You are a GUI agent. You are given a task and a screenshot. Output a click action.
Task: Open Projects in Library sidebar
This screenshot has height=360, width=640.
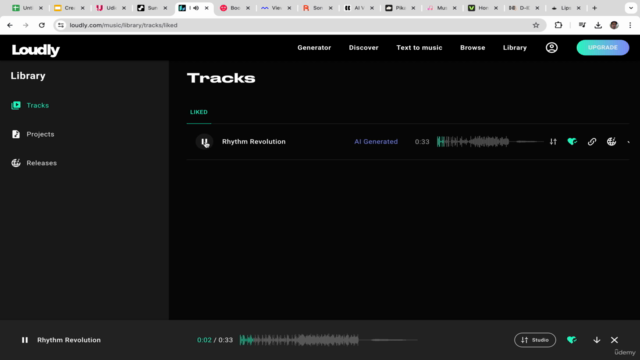click(40, 134)
